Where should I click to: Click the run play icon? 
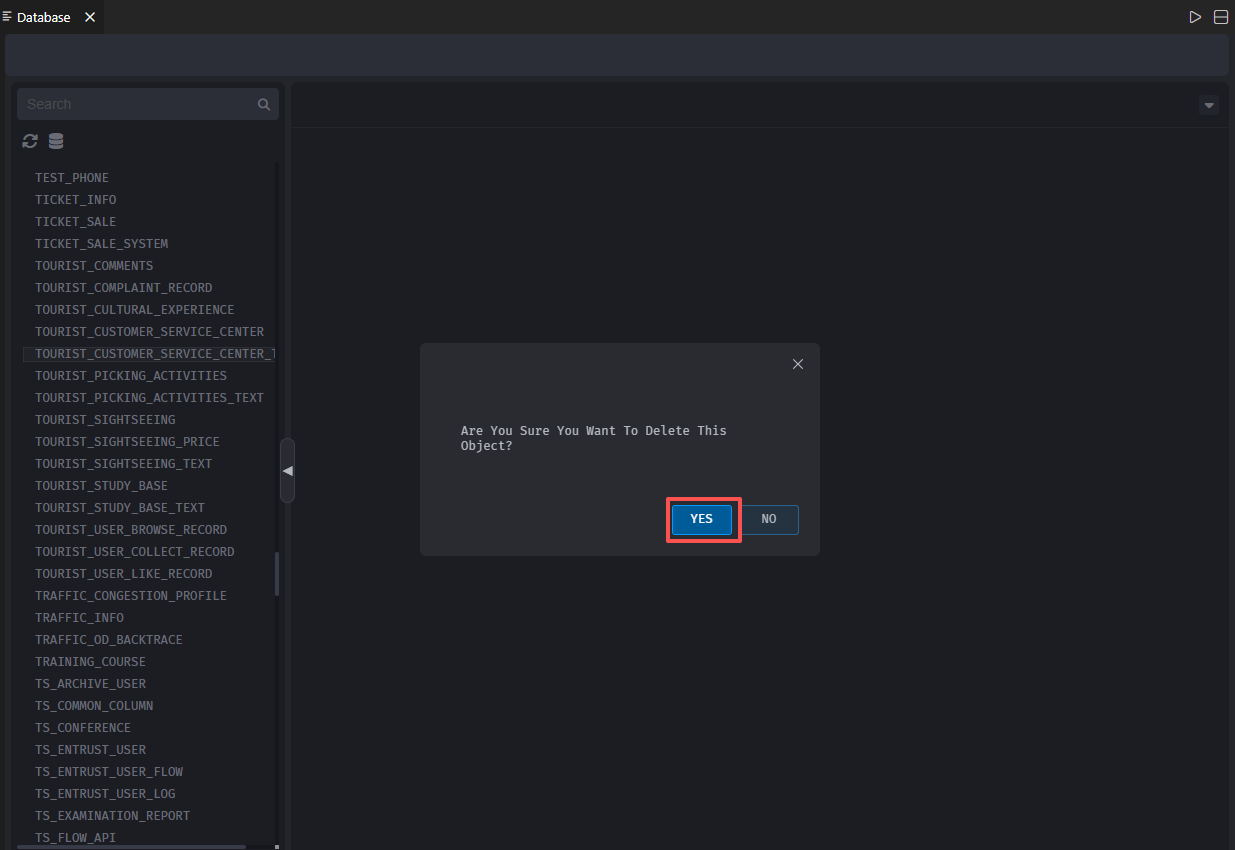(x=1195, y=17)
